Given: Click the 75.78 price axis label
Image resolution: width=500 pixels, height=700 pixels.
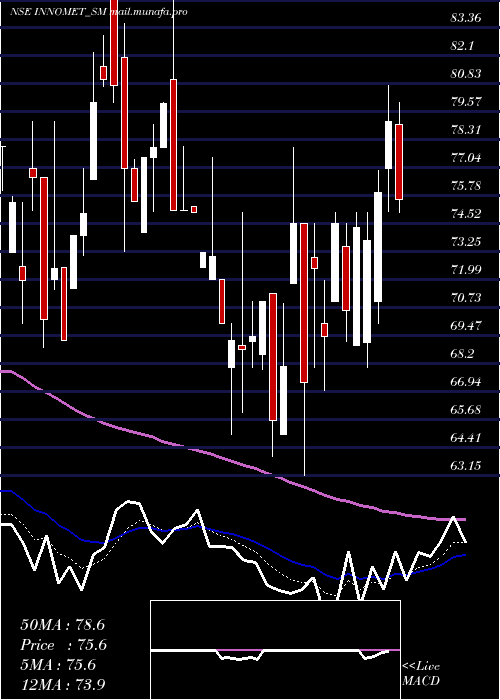Looking at the screenshot, I should click(x=466, y=186).
